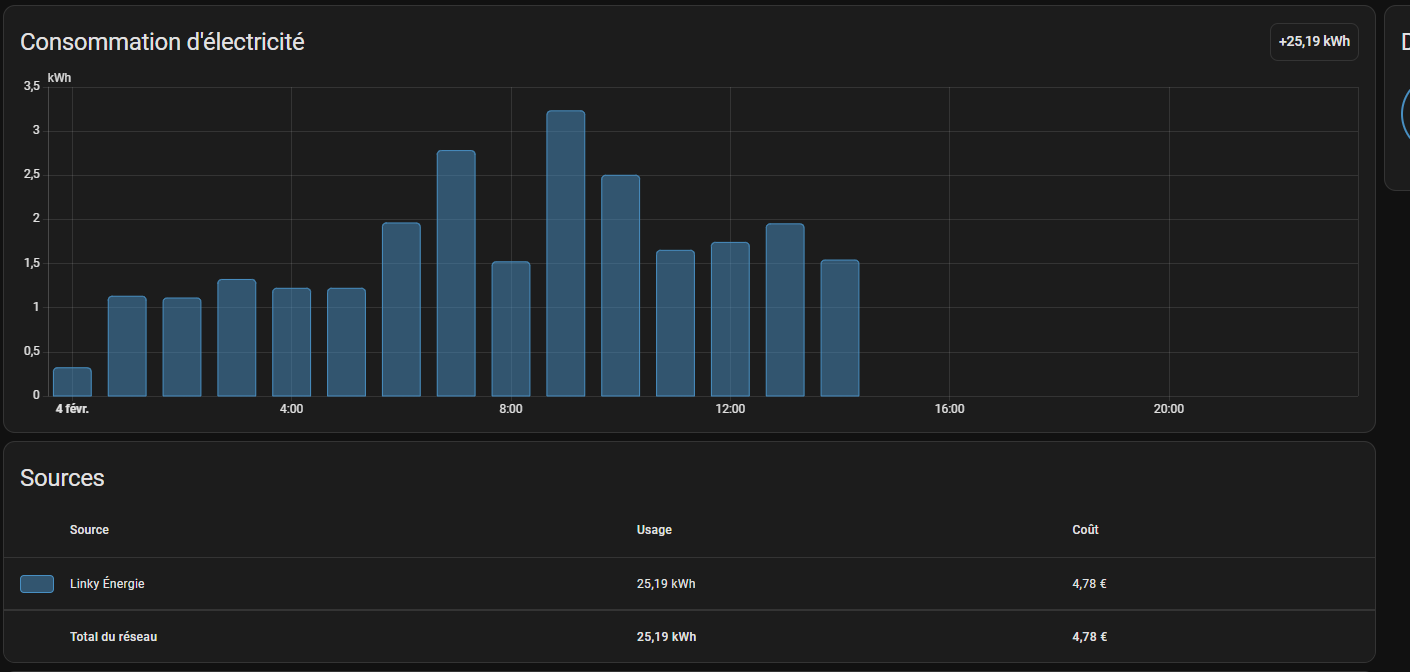Click the Consommation d'électricité card title

tap(162, 42)
